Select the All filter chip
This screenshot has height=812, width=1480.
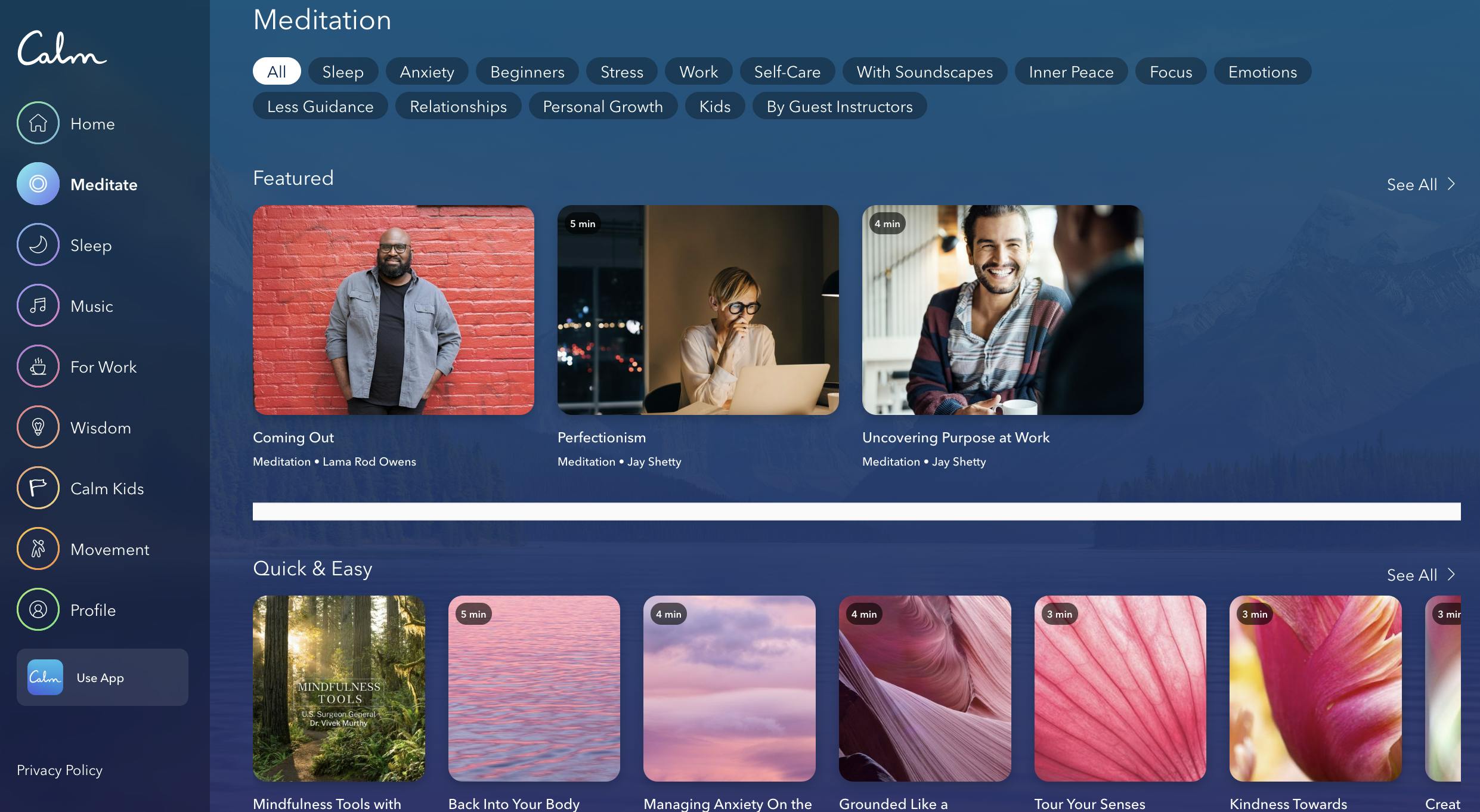277,72
